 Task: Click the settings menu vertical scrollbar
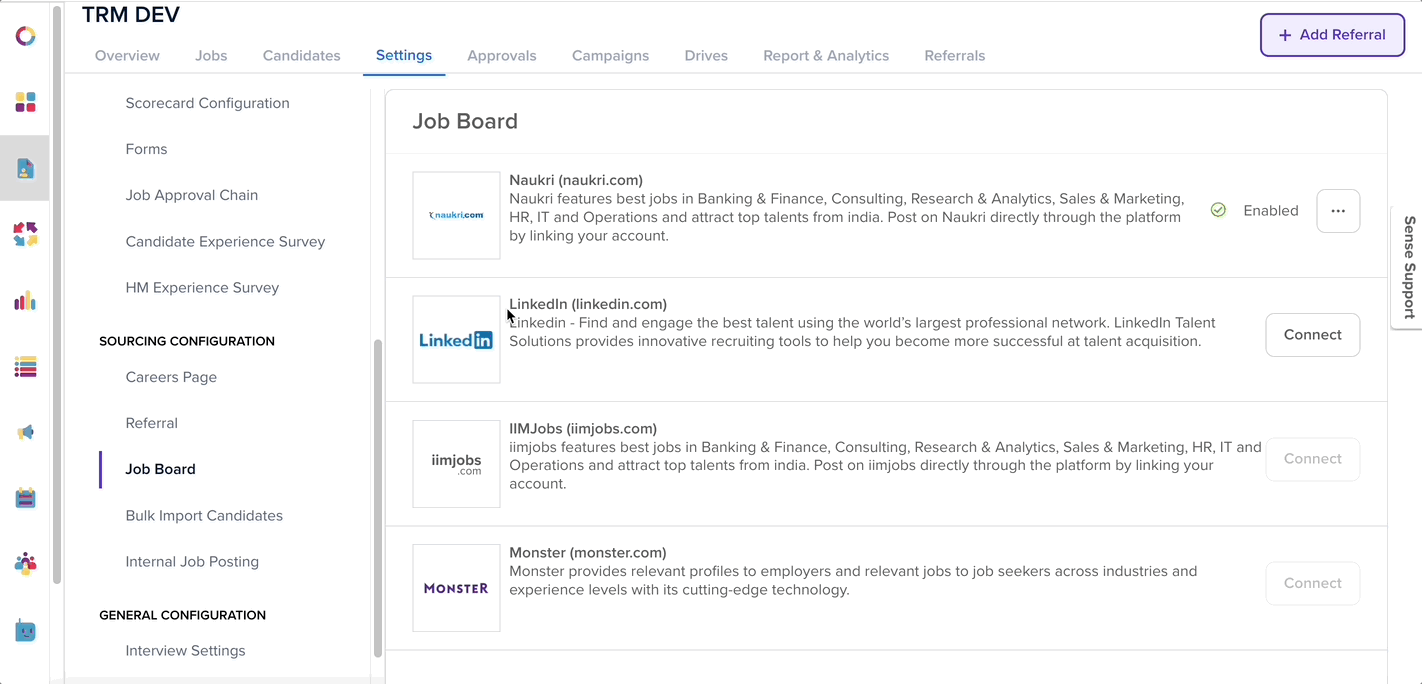(x=378, y=498)
